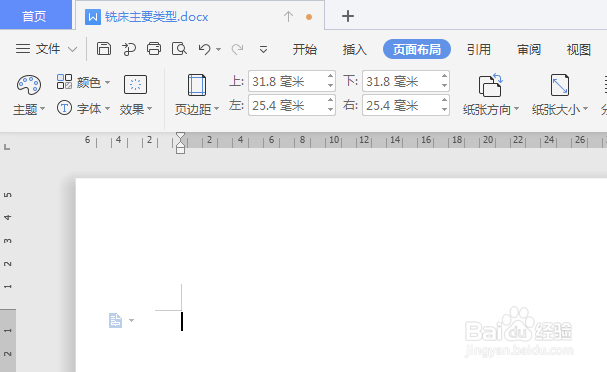
Task: Open the 字体 dropdown arrow
Action: [x=107, y=108]
